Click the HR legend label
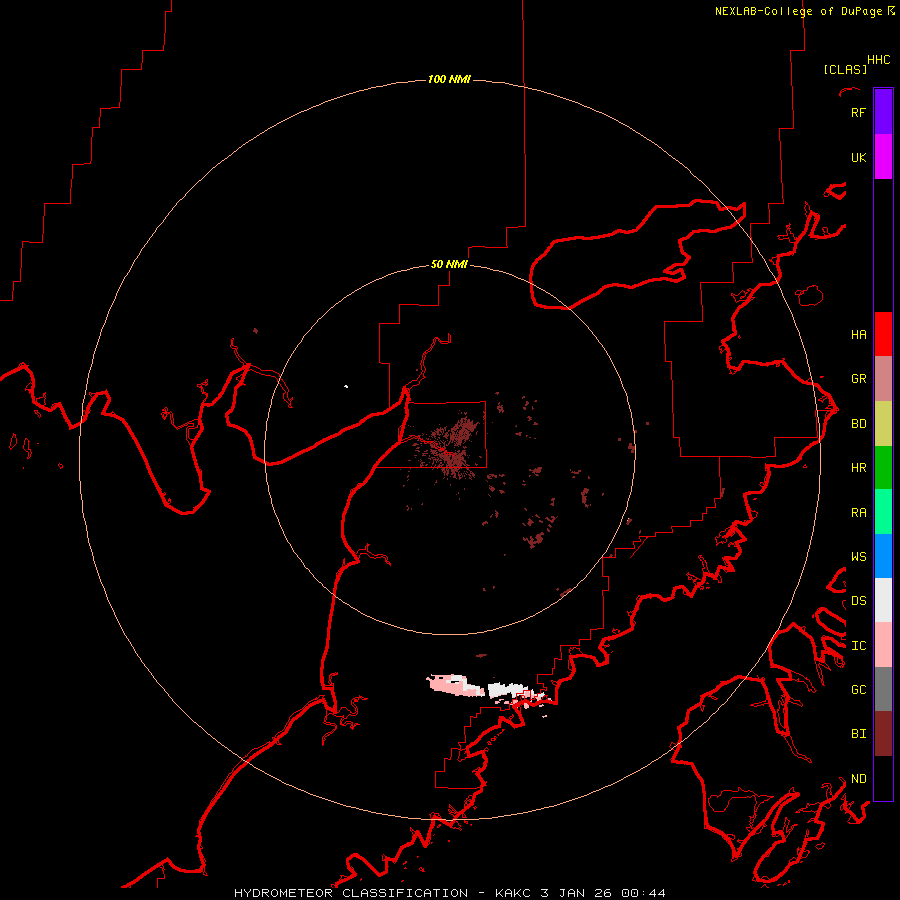Screen dimensions: 900x900 (858, 468)
